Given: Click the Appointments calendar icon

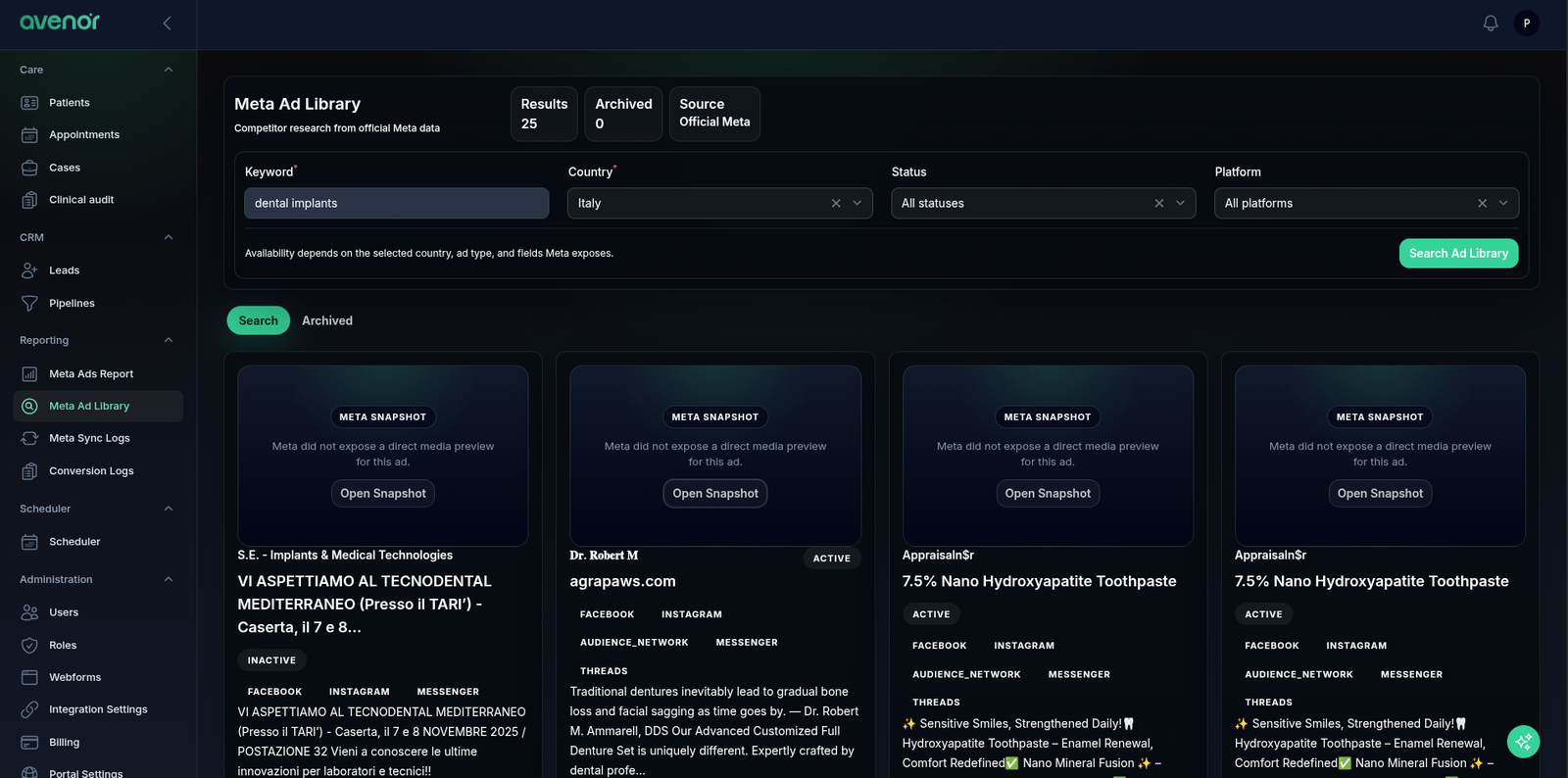Looking at the screenshot, I should click(x=29, y=135).
